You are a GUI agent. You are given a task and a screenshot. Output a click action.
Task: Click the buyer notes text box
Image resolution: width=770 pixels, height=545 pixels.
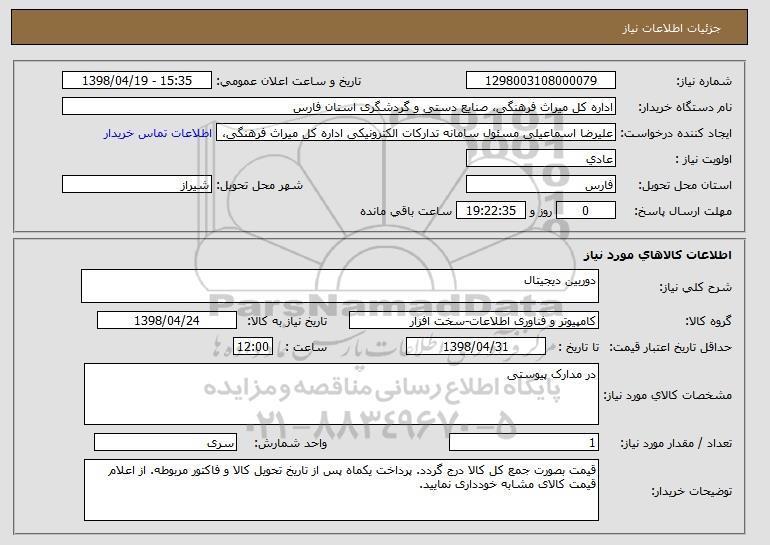(x=341, y=490)
